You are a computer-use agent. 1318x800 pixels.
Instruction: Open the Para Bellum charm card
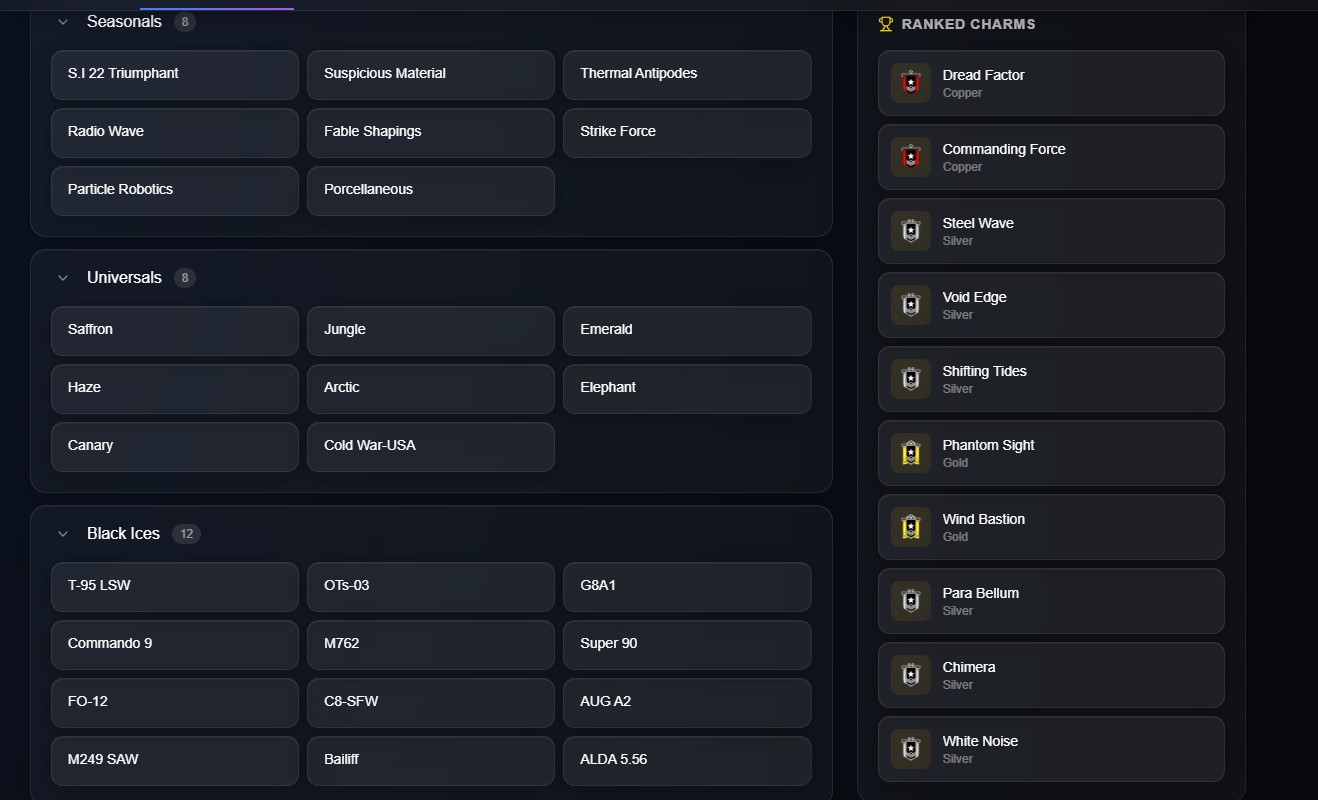tap(1051, 601)
